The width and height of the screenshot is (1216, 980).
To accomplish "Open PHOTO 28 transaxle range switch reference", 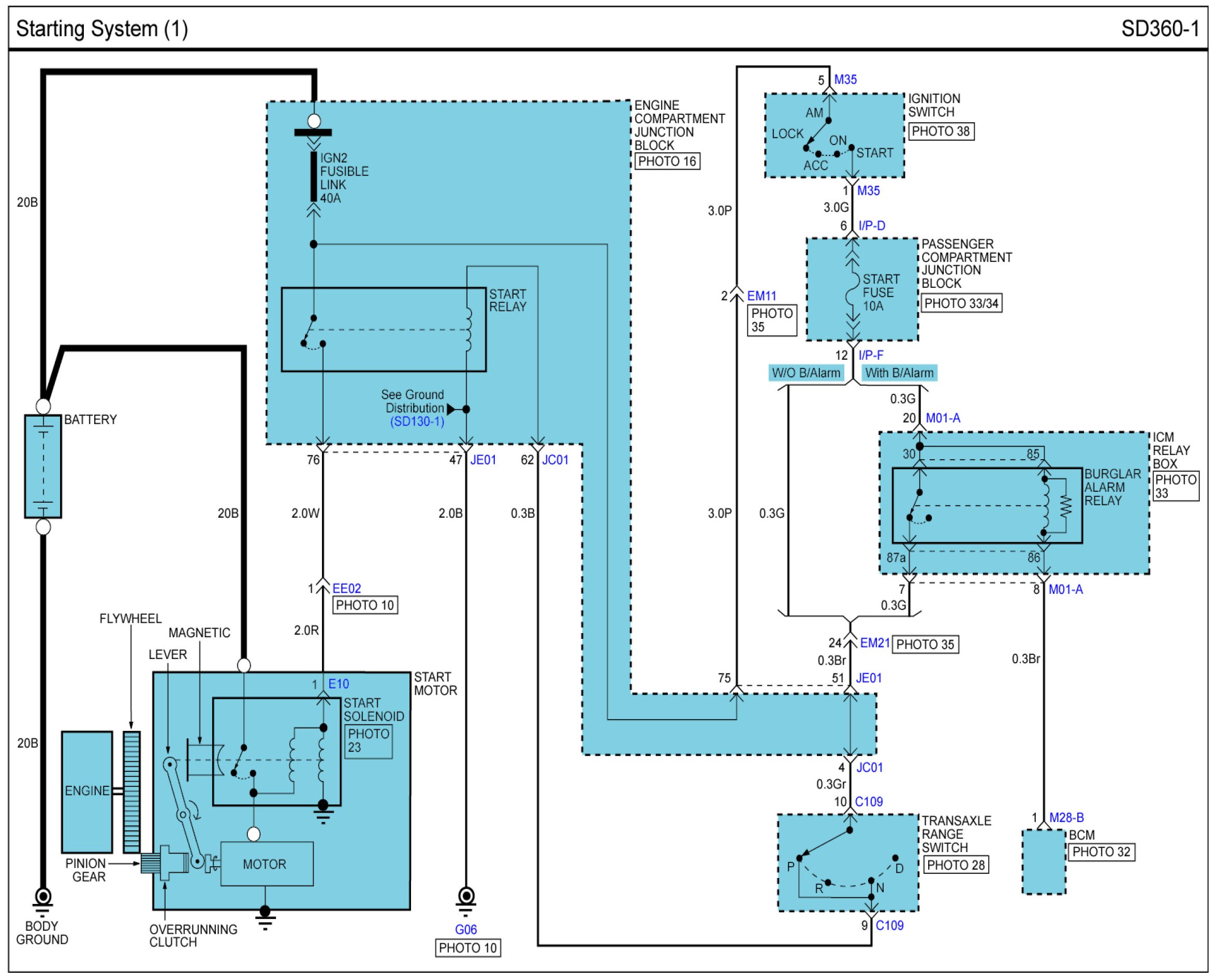I will coord(956,865).
